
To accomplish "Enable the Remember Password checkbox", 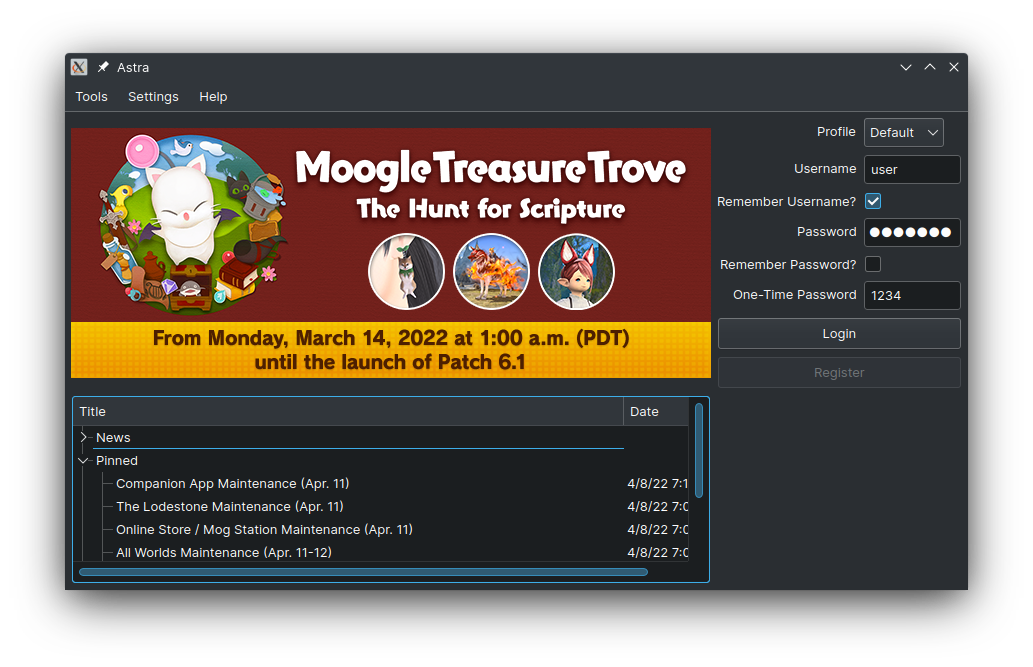I will click(873, 264).
